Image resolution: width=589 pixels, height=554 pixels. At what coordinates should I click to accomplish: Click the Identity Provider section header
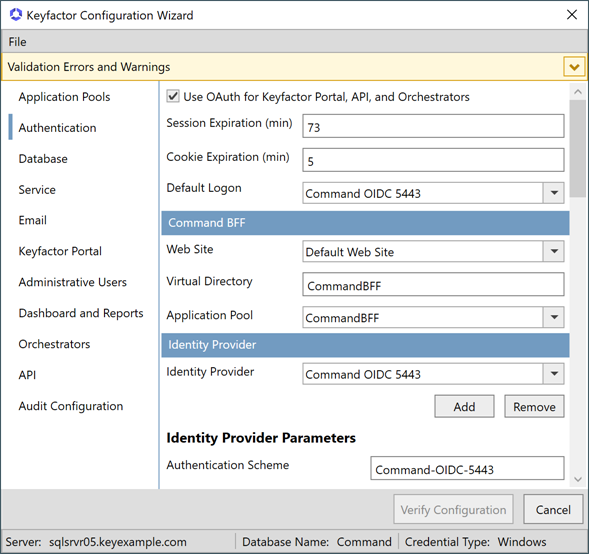(365, 345)
